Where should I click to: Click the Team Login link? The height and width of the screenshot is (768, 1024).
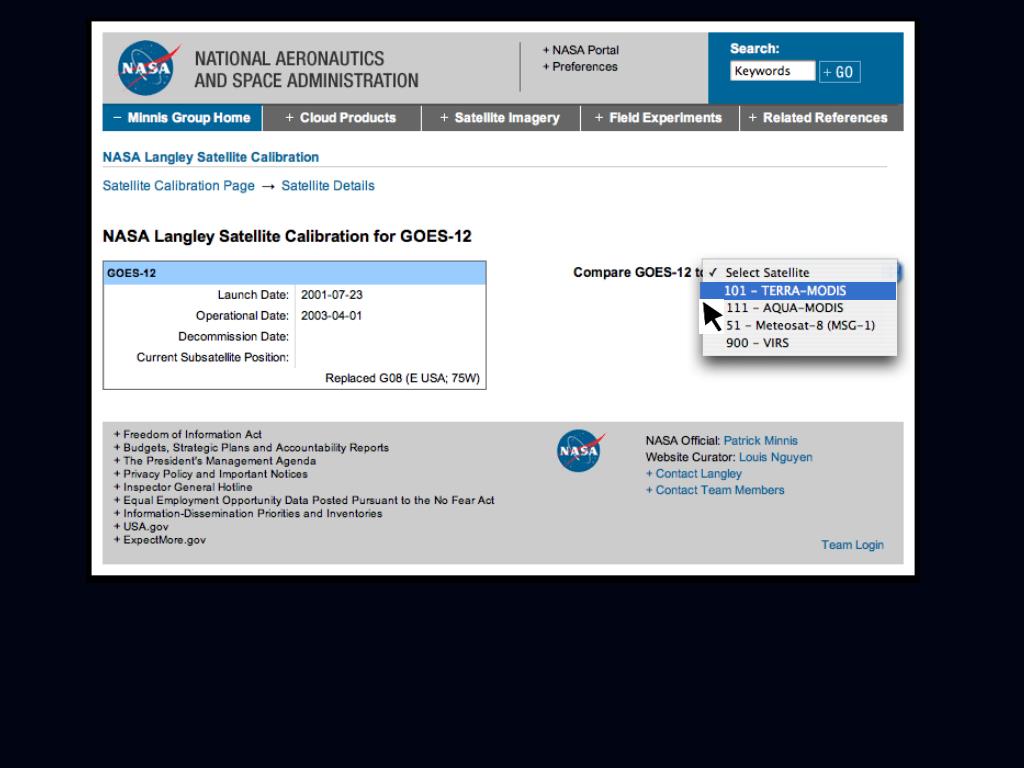(852, 545)
